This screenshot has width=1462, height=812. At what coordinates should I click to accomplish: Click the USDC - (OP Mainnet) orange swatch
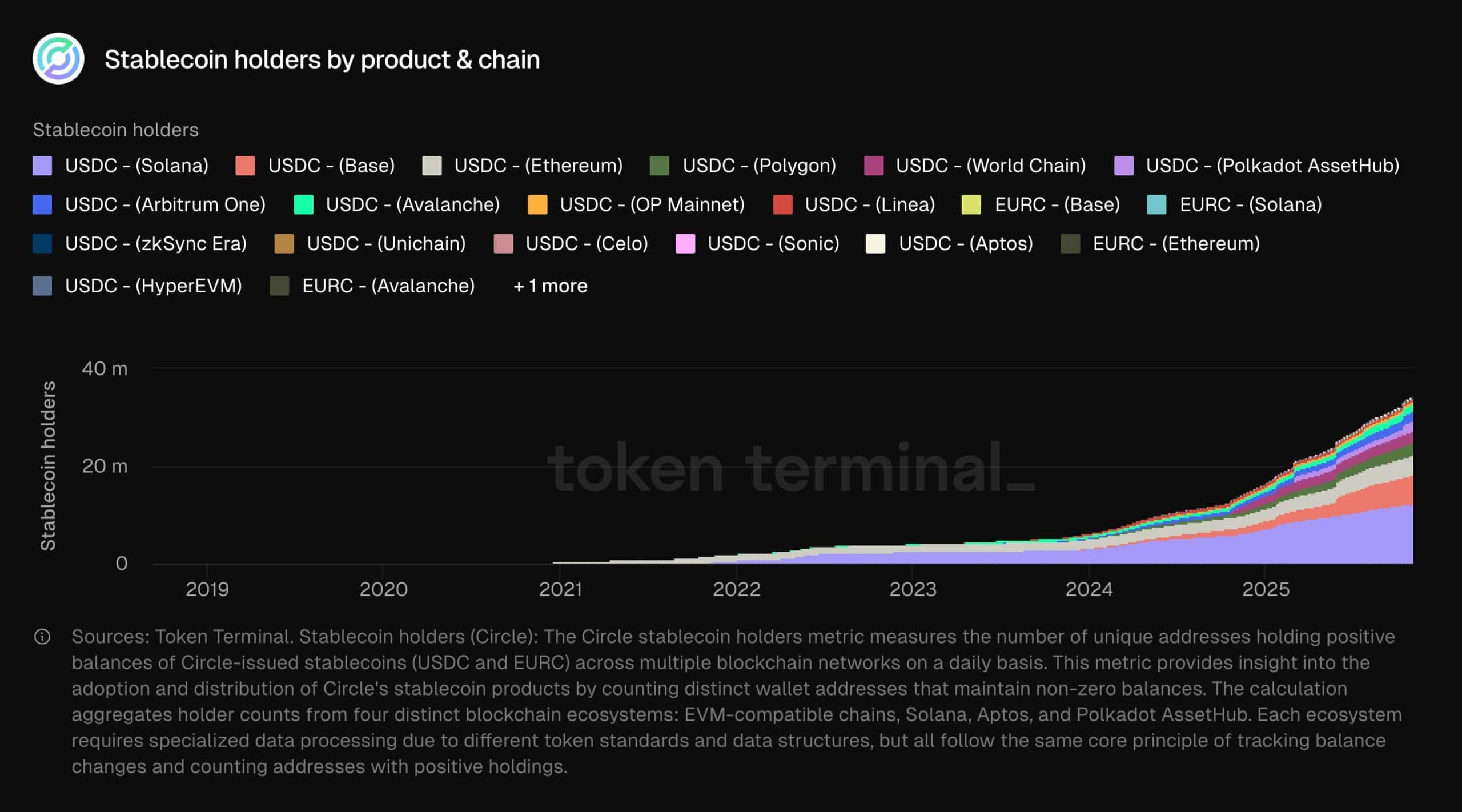click(x=537, y=204)
